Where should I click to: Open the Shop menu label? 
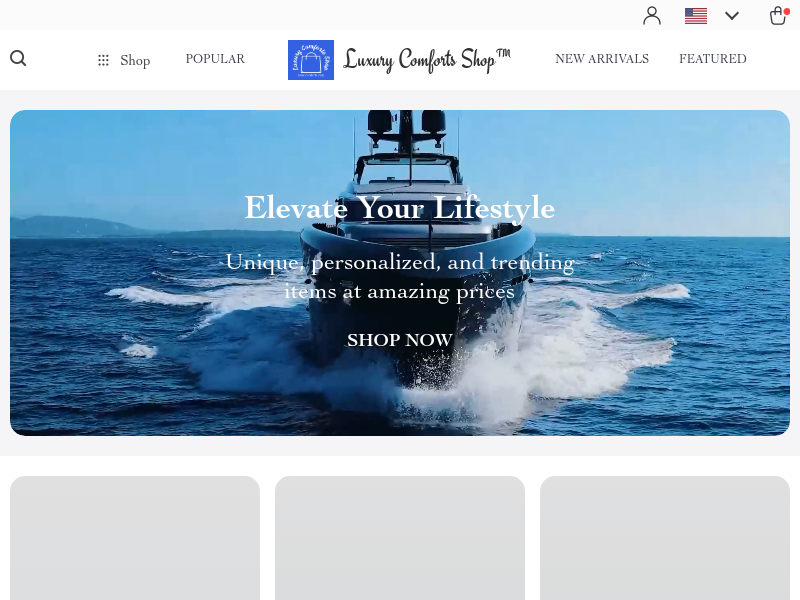pos(135,60)
